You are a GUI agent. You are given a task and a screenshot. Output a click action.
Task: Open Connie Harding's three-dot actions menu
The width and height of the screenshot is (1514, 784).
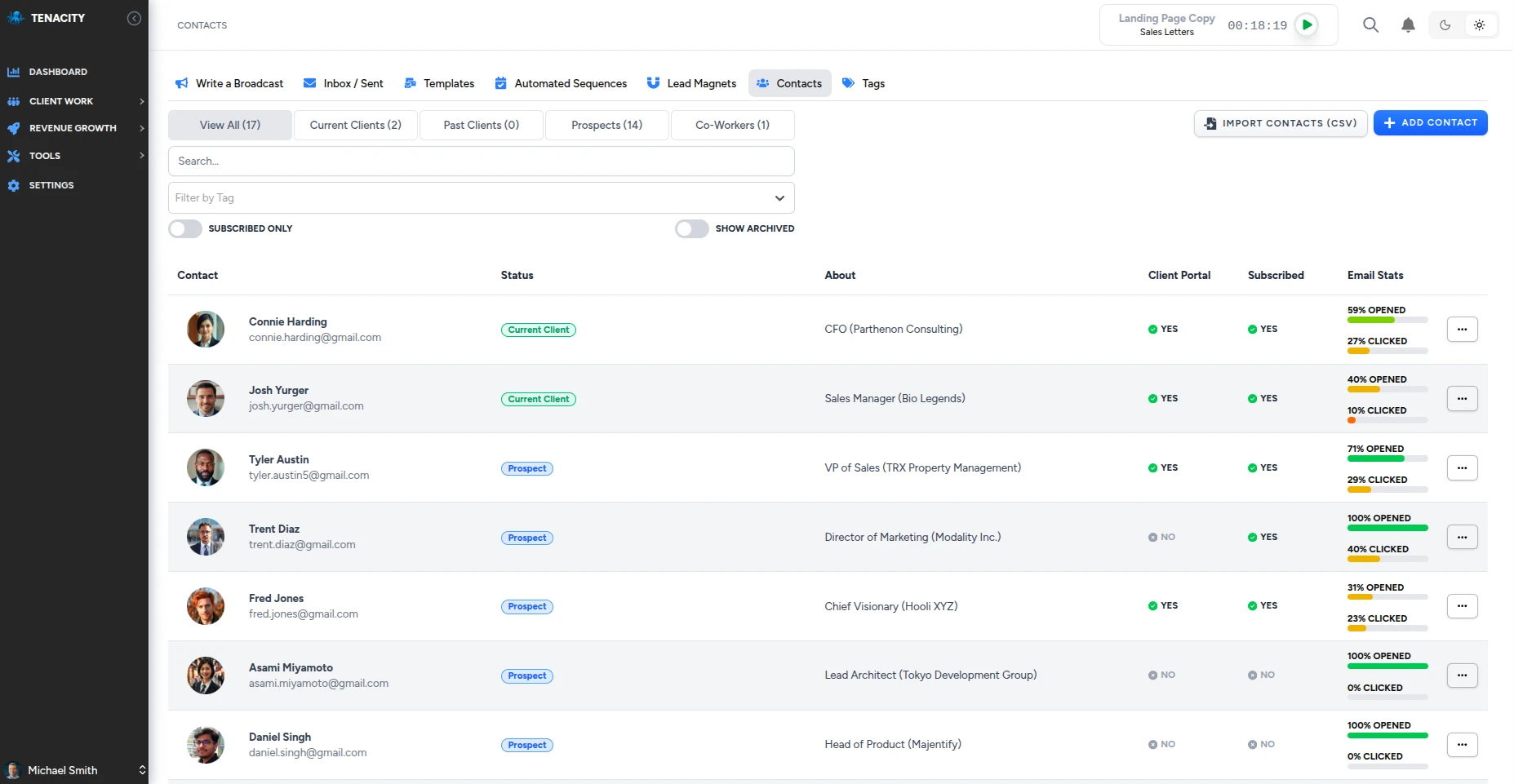(x=1462, y=330)
